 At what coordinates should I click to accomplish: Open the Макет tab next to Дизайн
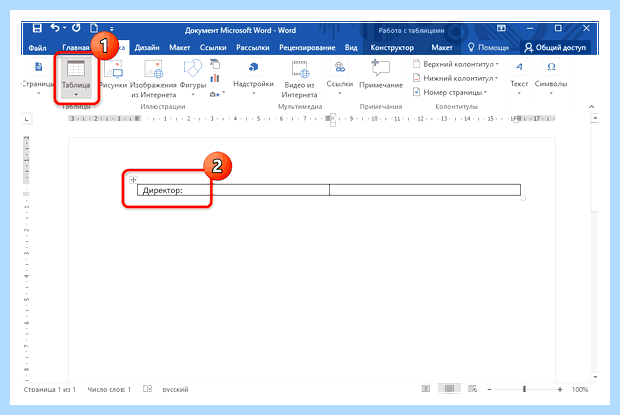pos(180,48)
